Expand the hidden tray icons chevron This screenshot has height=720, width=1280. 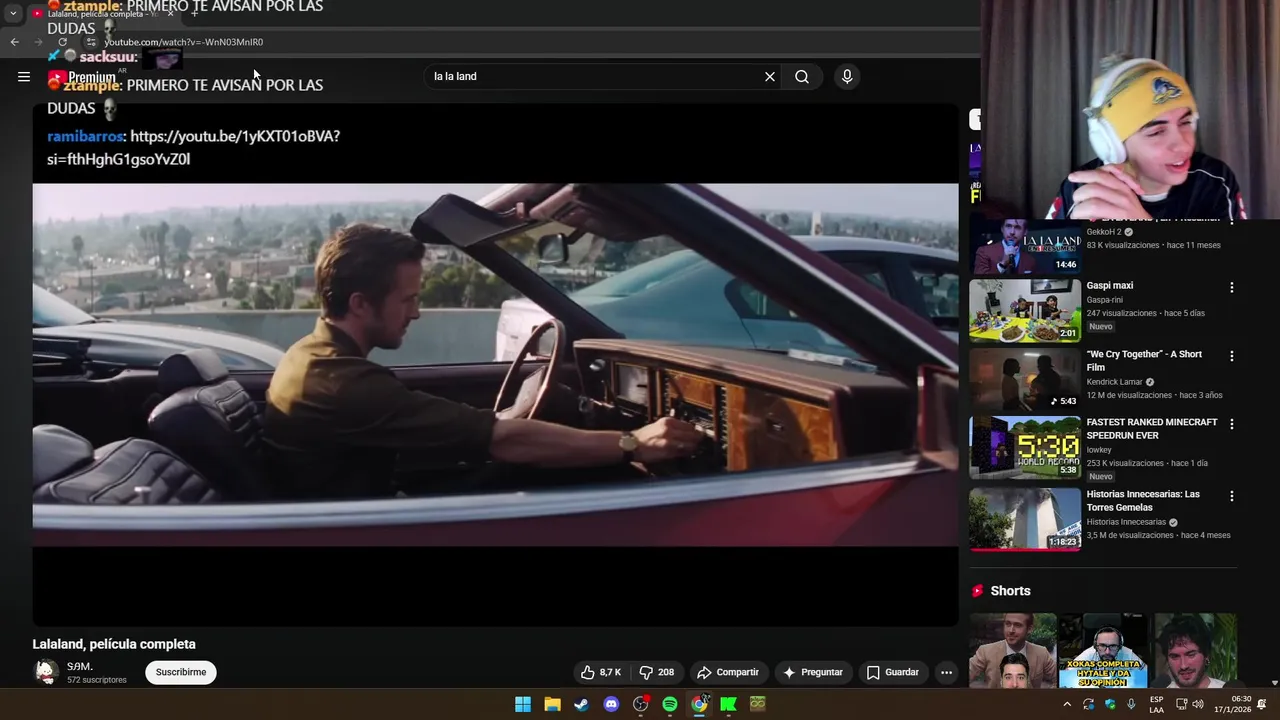point(1067,704)
